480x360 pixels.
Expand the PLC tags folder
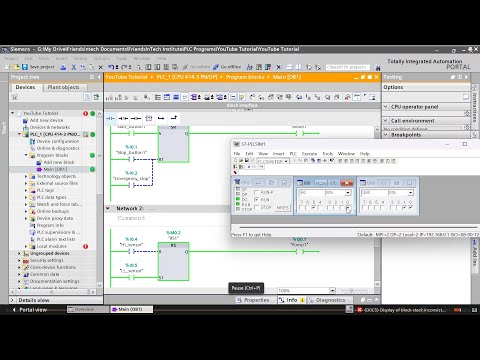tap(26, 190)
